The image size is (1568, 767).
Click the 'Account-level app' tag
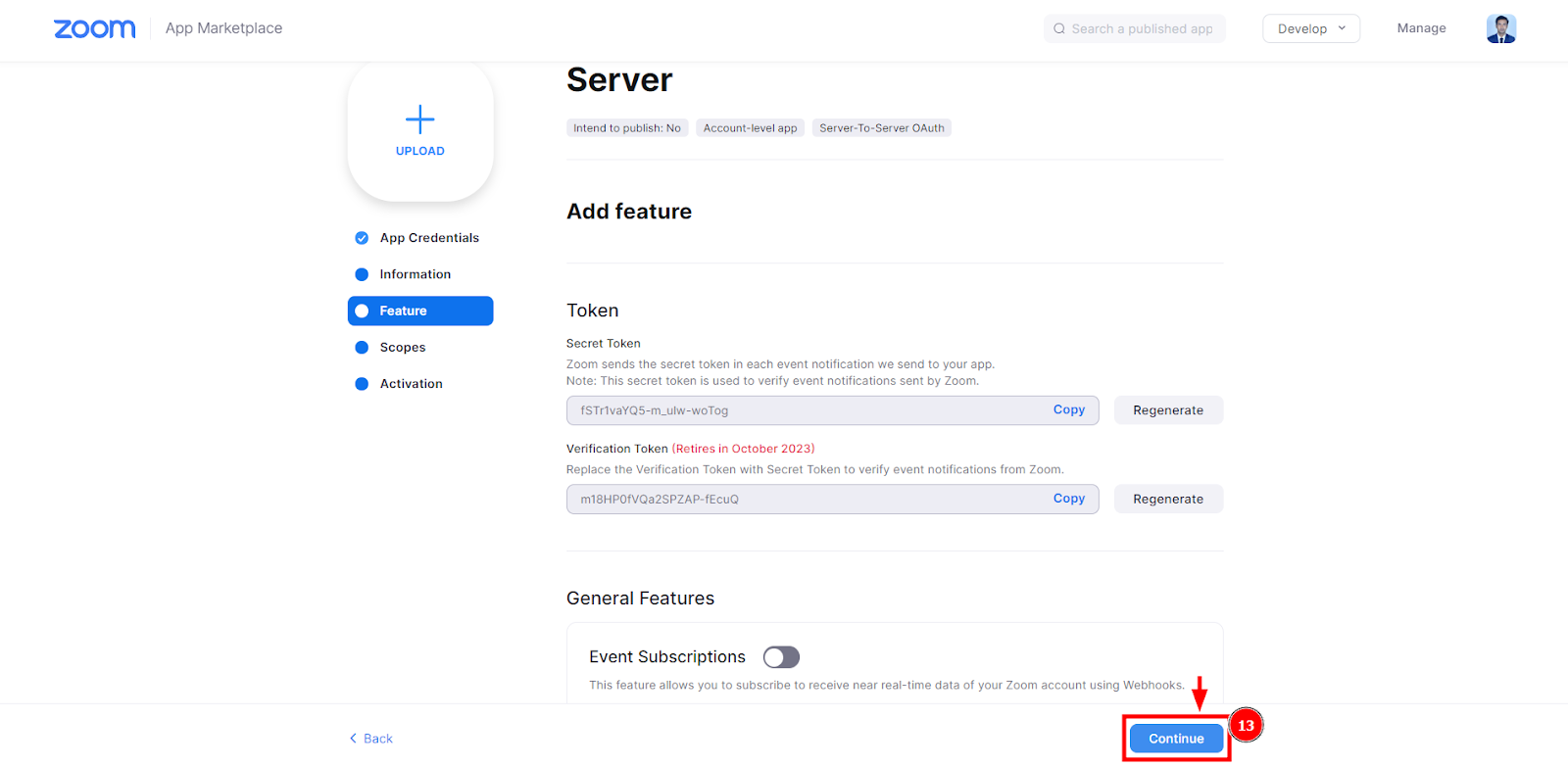click(750, 128)
